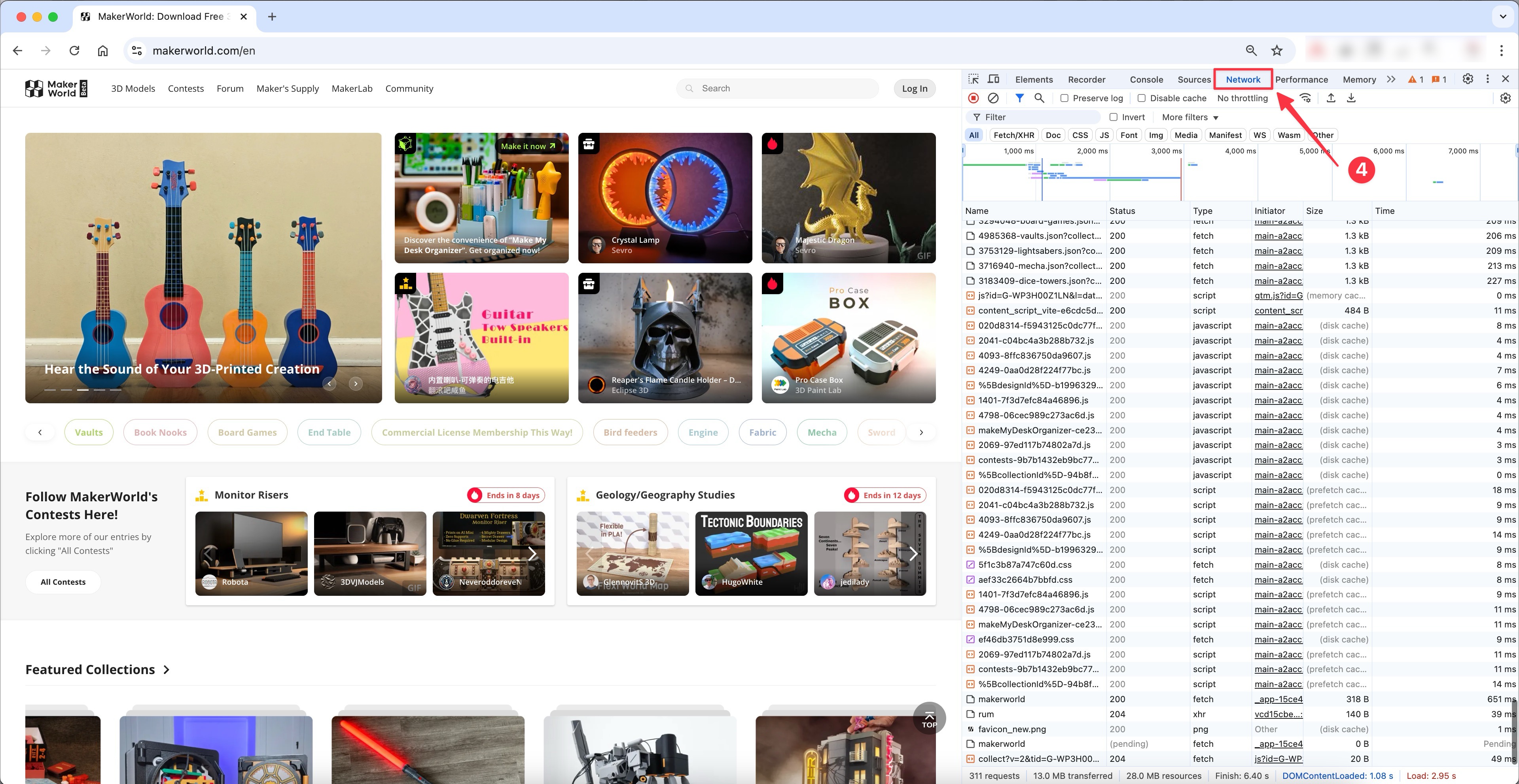Click the Fetch/XHR filter tab
The width and height of the screenshot is (1519, 784).
coord(1013,135)
